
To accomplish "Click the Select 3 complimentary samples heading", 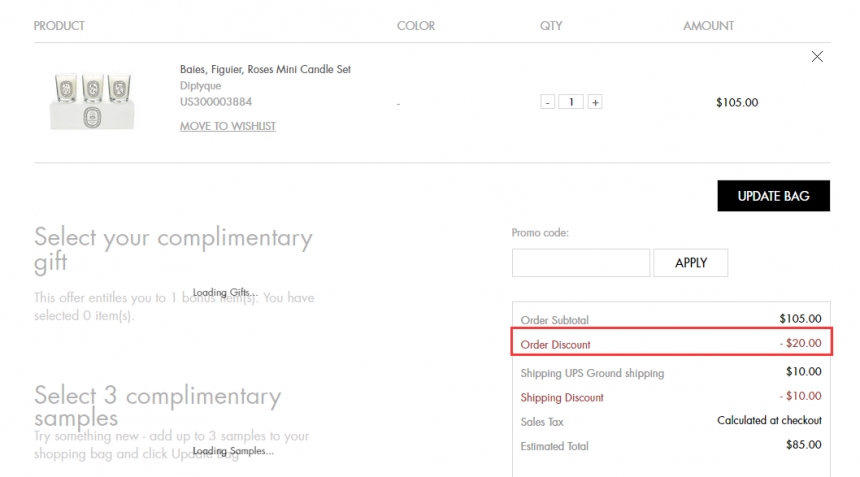I will [157, 406].
